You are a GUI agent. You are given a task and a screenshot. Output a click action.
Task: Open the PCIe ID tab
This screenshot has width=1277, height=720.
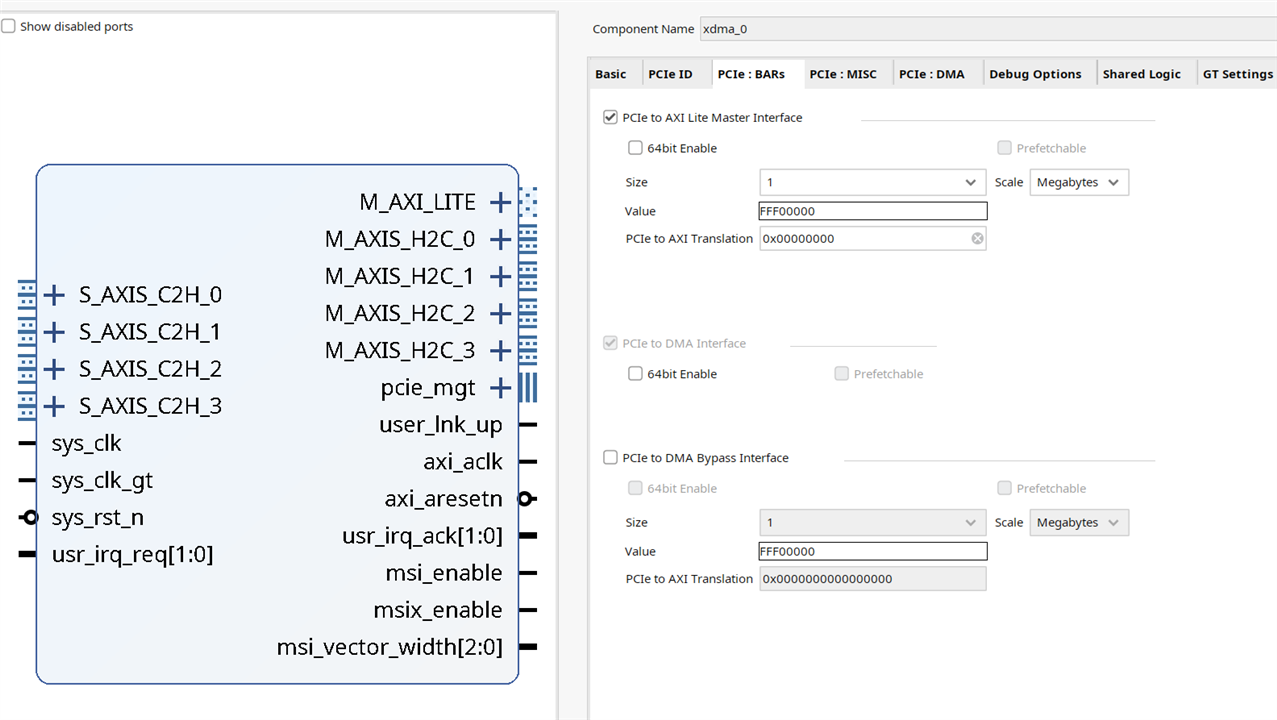pyautogui.click(x=670, y=74)
